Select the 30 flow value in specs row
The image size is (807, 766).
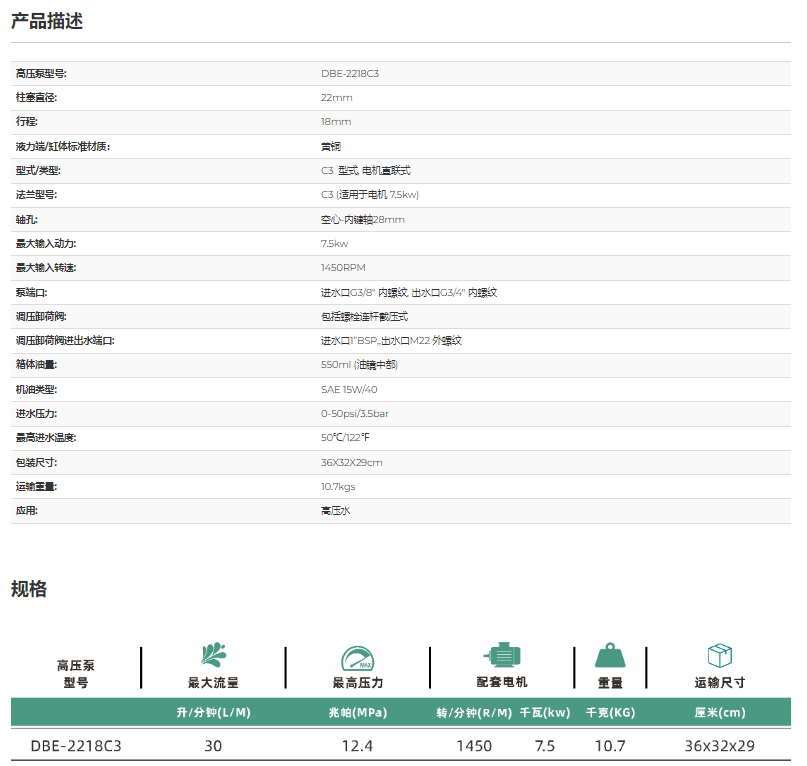pyautogui.click(x=213, y=746)
